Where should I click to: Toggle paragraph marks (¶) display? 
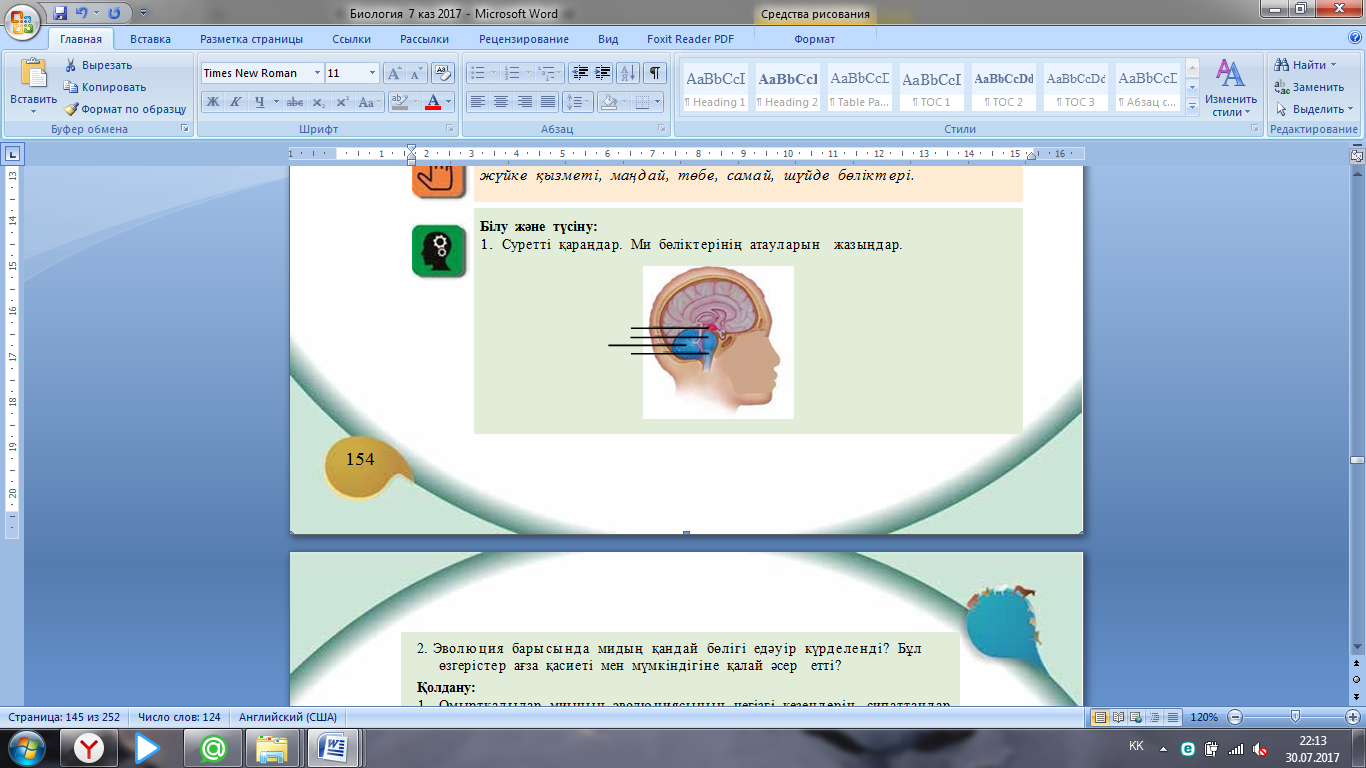click(x=654, y=73)
